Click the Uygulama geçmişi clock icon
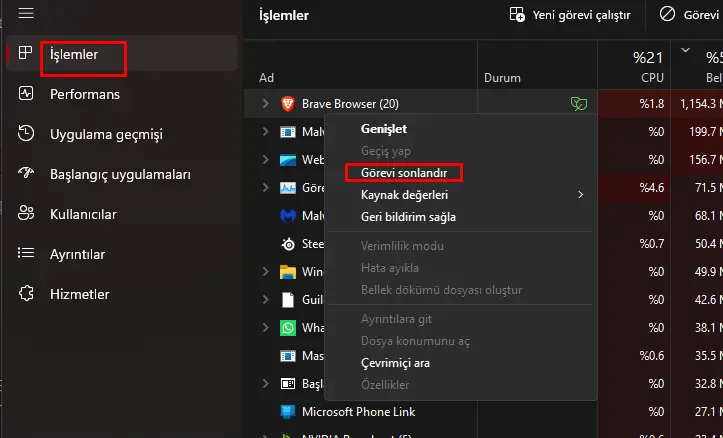 point(26,133)
